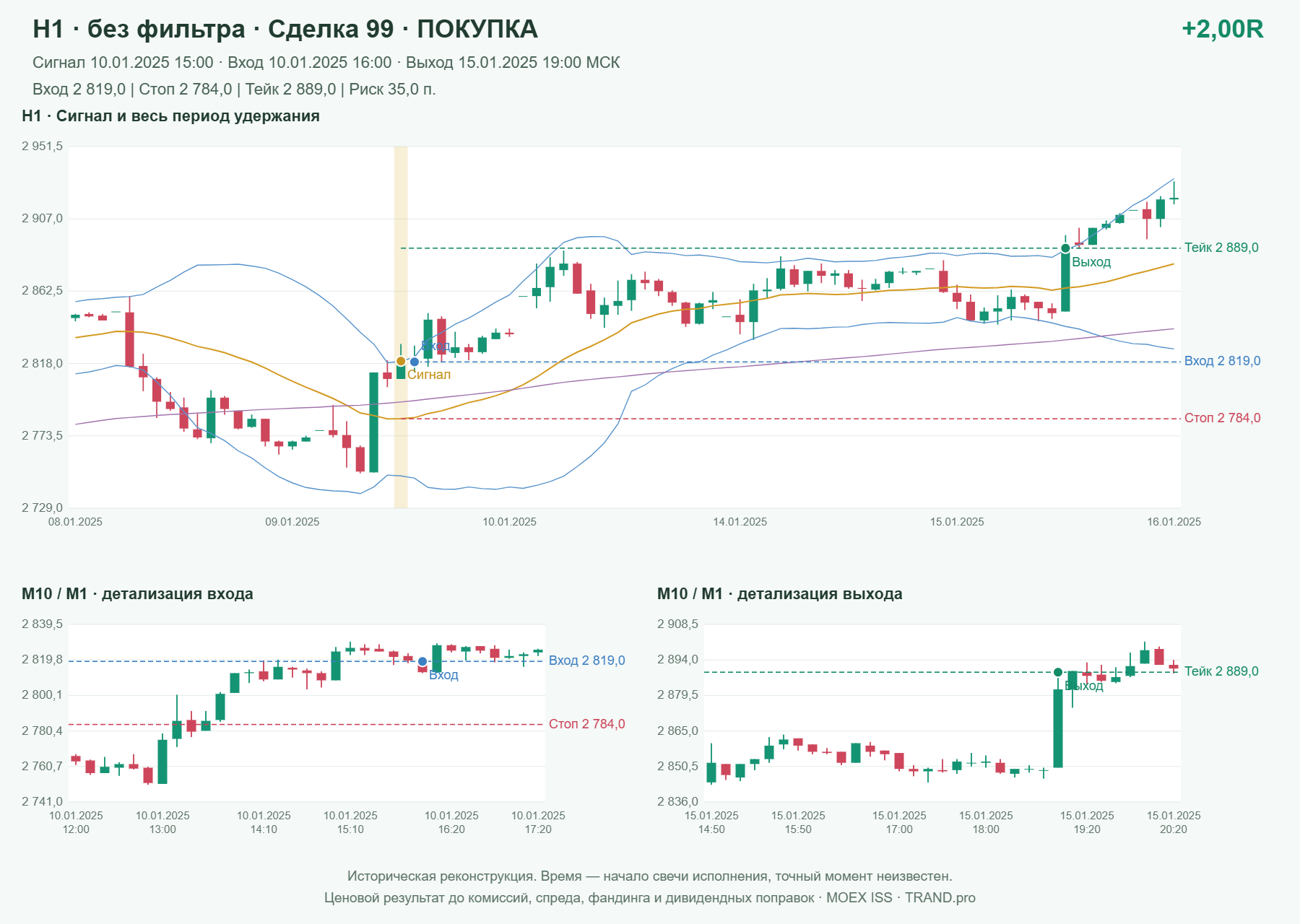Image resolution: width=1300 pixels, height=924 pixels.
Task: Click the 16.01.2025 date axis label
Action: (x=1174, y=522)
